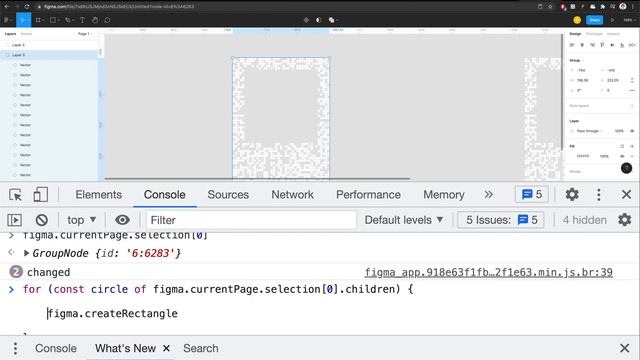Screen dimensions: 640x360
Task: Open the top JavaScript context dropdown
Action: (81, 220)
